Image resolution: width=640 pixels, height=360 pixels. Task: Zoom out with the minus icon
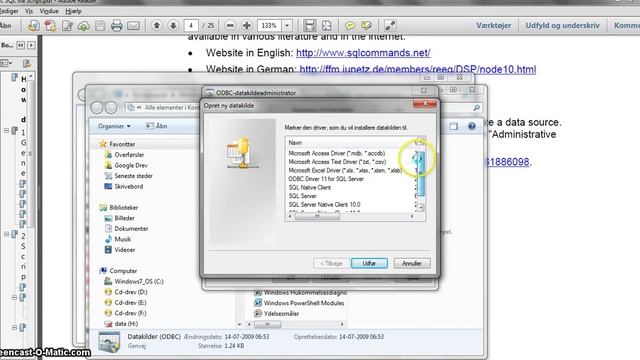(x=230, y=25)
